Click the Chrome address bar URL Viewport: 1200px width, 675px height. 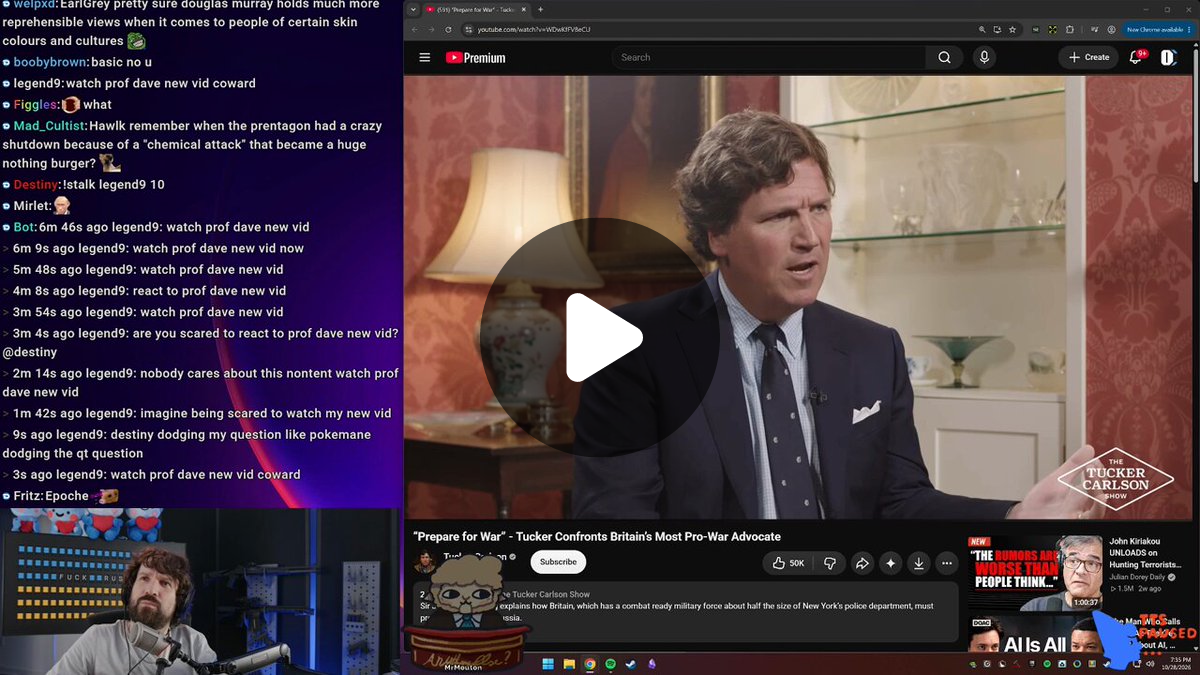533,30
